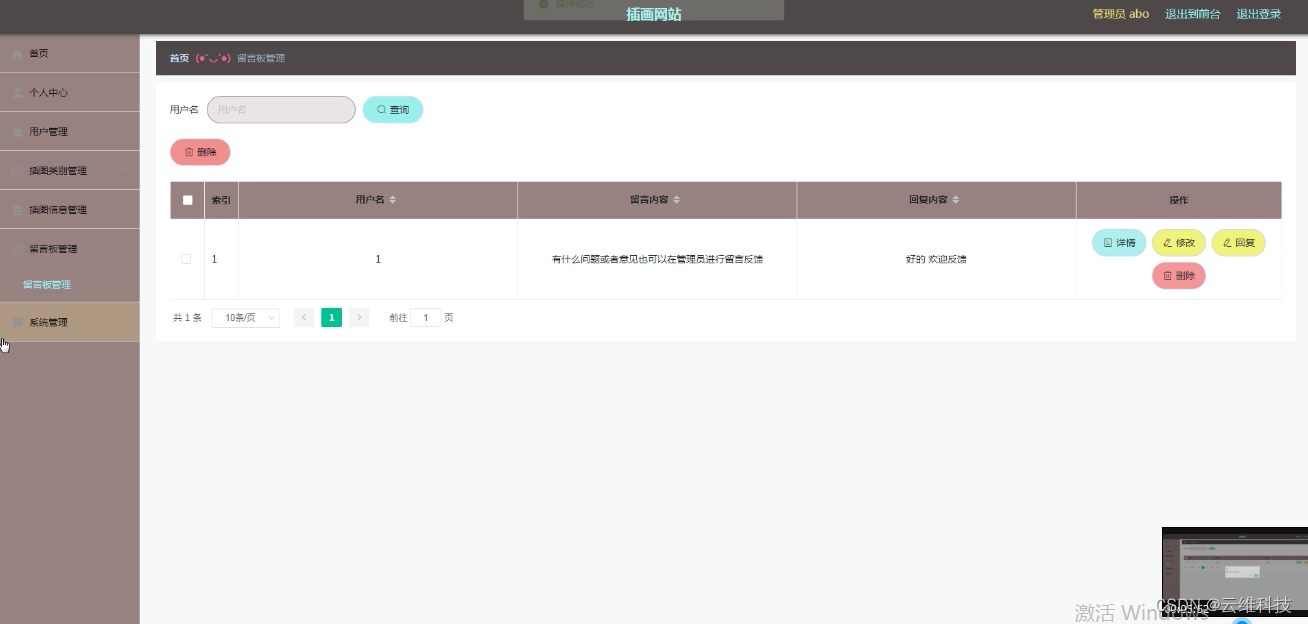Click the envelope icon beside 插图类别管理
This screenshot has height=624, width=1308.
[18, 171]
